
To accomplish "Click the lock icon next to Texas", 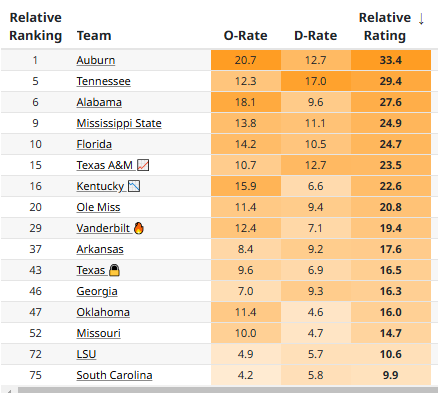I will tap(114, 270).
